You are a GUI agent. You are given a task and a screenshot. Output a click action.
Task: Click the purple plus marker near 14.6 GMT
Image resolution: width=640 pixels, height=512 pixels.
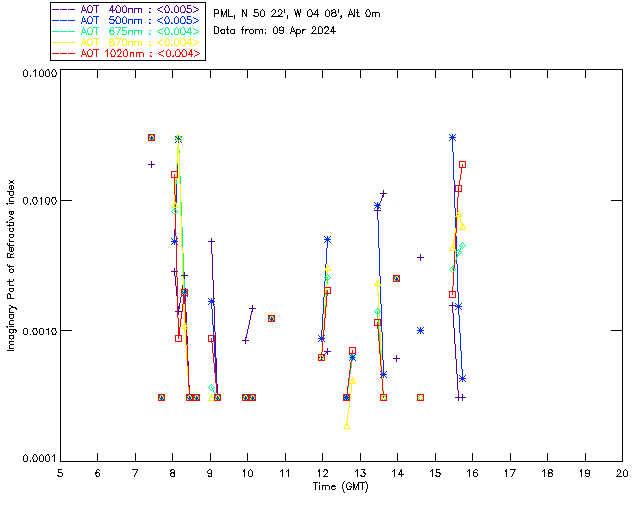(420, 258)
